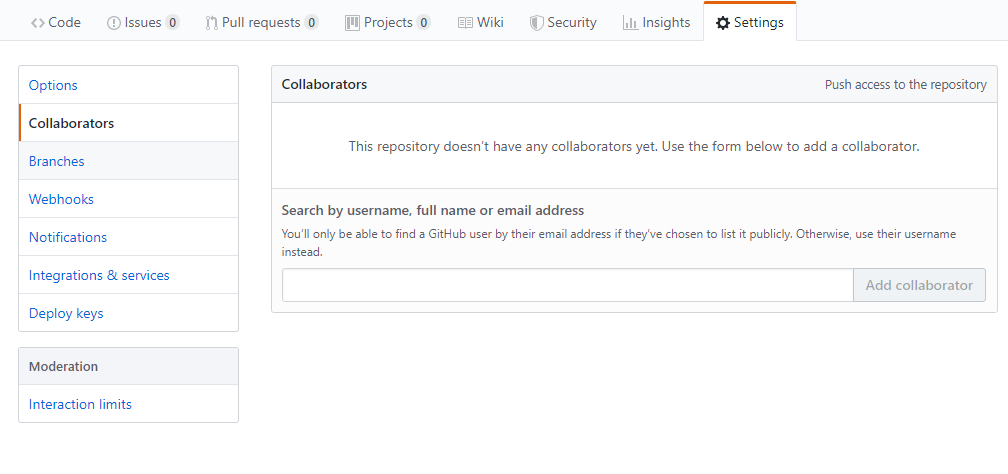
Task: Open Integrations & services
Action: click(99, 275)
